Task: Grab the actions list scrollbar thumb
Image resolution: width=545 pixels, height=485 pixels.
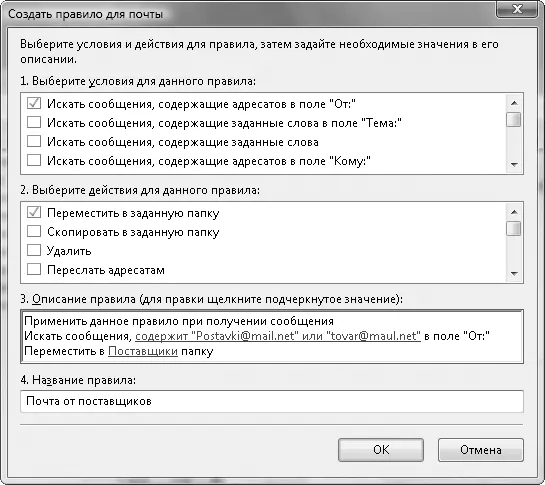Action: [x=514, y=228]
